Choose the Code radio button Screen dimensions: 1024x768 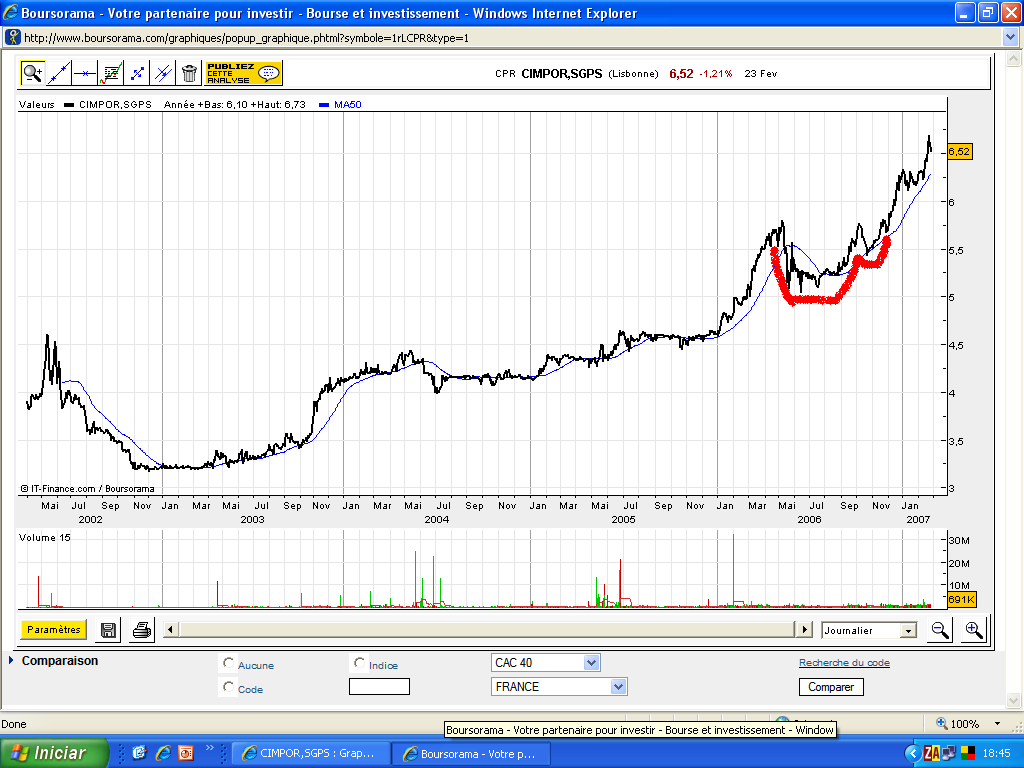(229, 687)
